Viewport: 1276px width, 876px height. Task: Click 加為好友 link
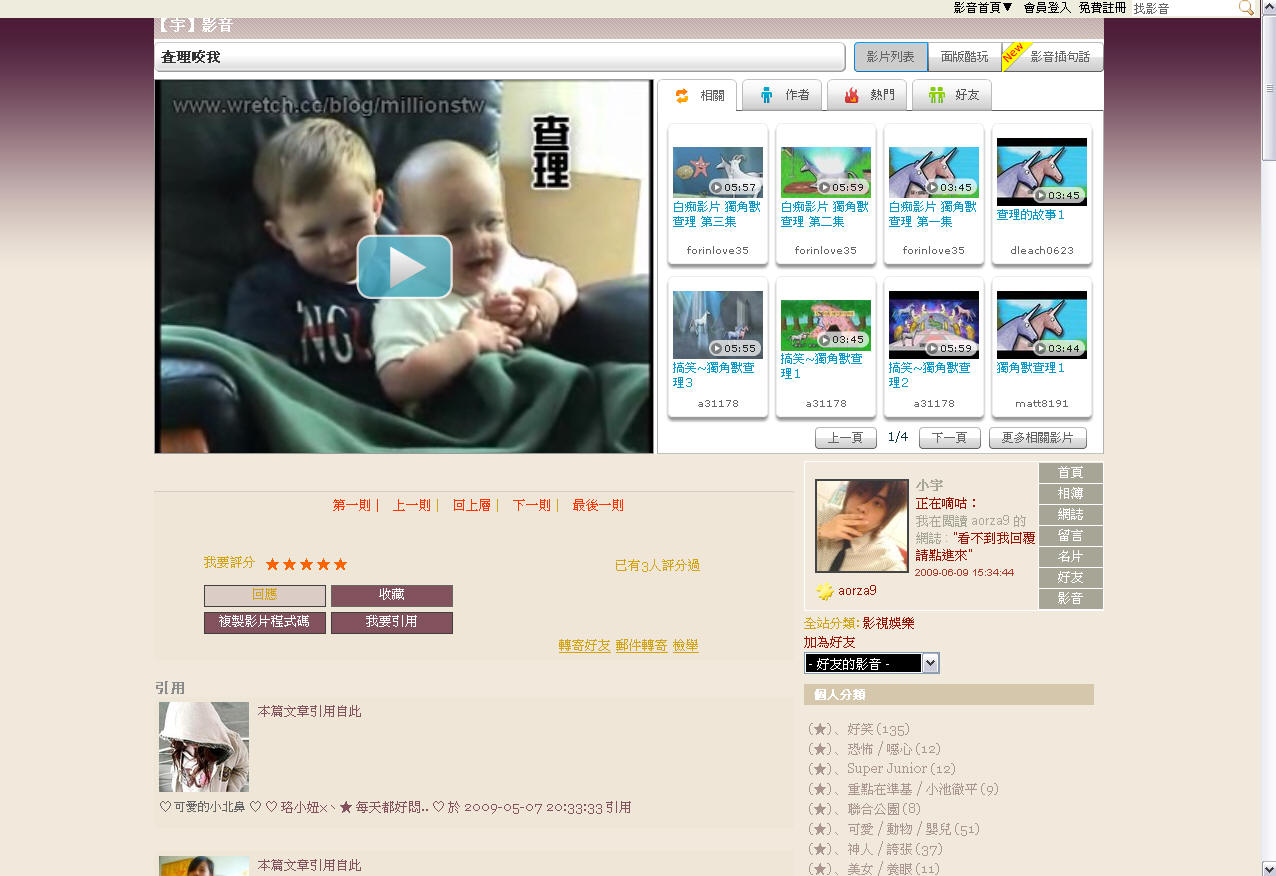[830, 642]
